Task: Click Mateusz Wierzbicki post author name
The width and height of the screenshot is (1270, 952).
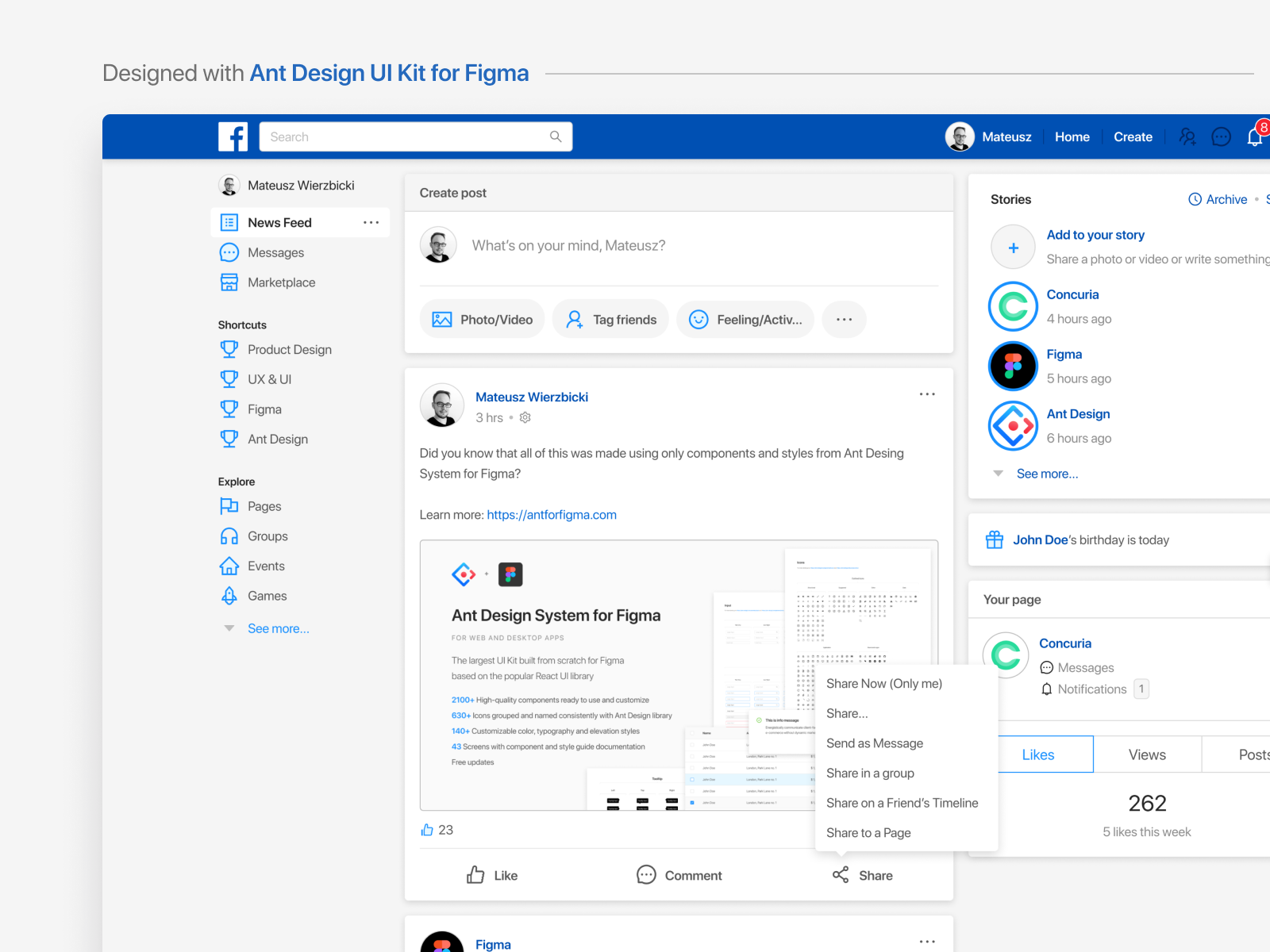Action: pos(532,397)
